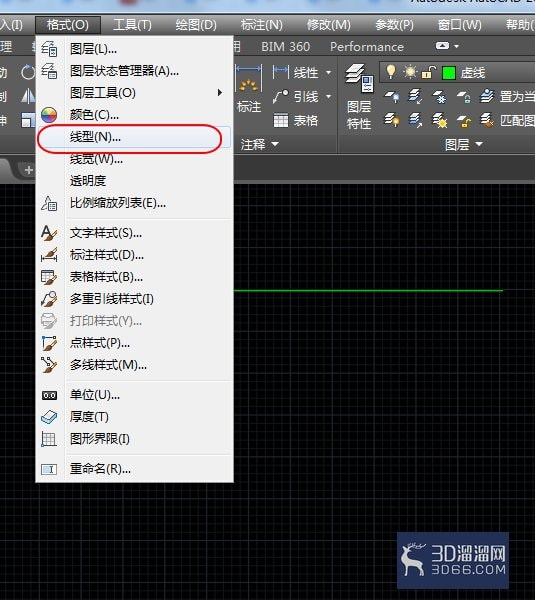Image resolution: width=535 pixels, height=600 pixels.
Task: Open 标注样式(D)... entry
Action: pyautogui.click(x=134, y=255)
